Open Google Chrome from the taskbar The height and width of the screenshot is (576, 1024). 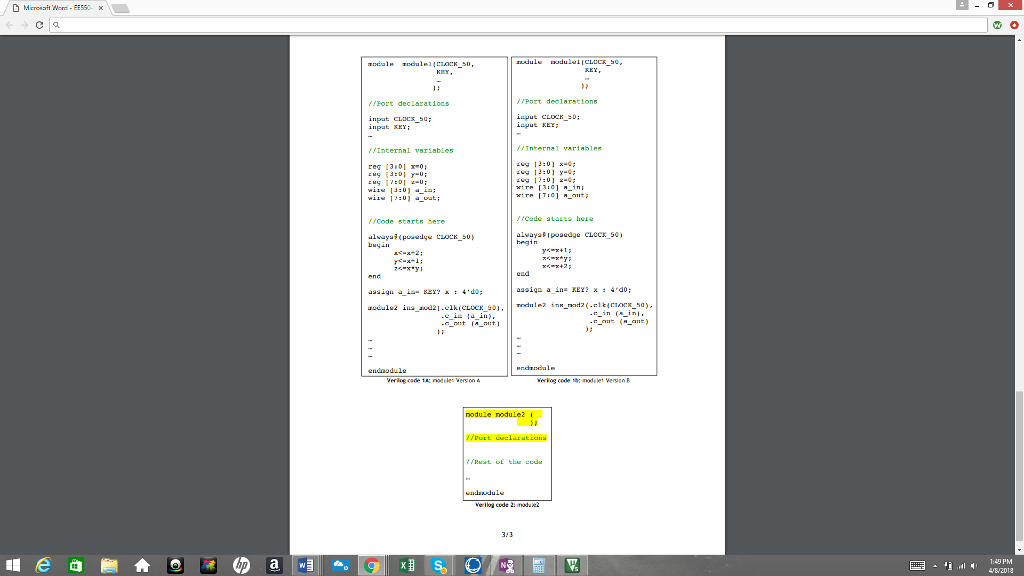(x=371, y=565)
